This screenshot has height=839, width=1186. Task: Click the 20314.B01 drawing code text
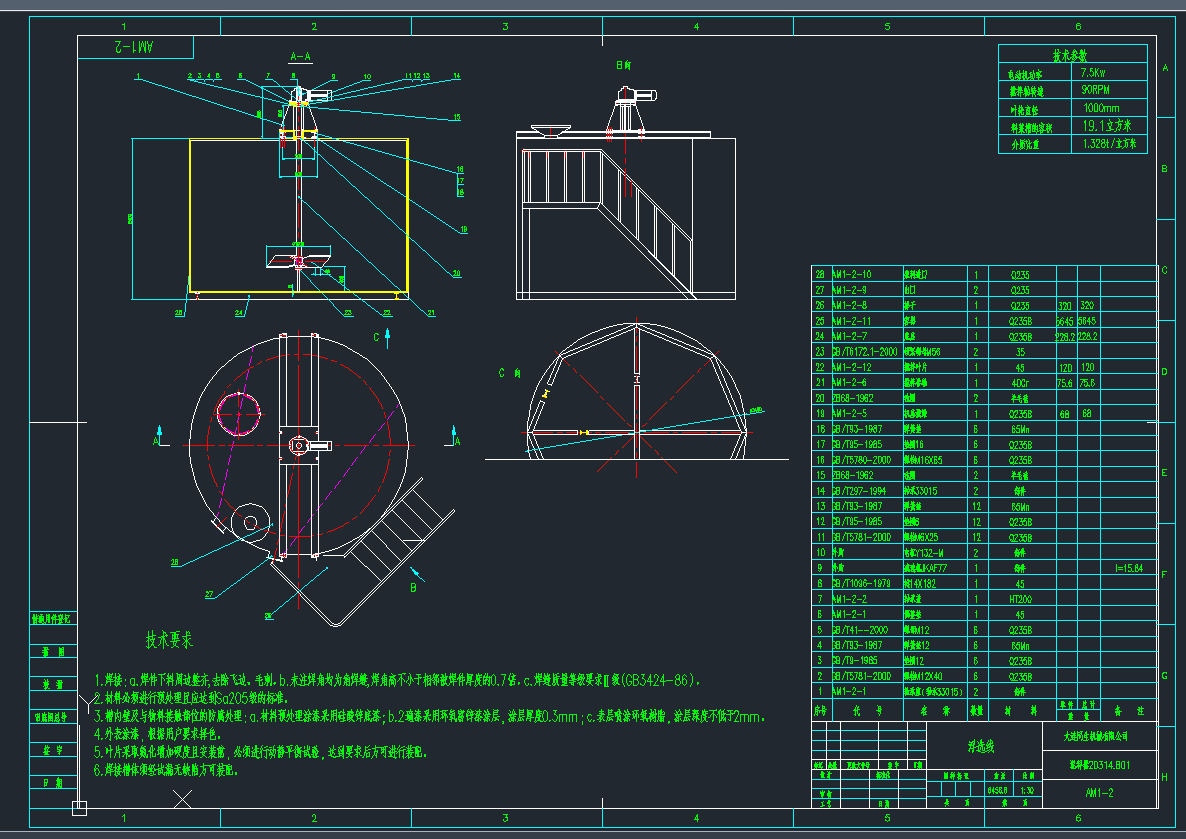coord(1100,765)
